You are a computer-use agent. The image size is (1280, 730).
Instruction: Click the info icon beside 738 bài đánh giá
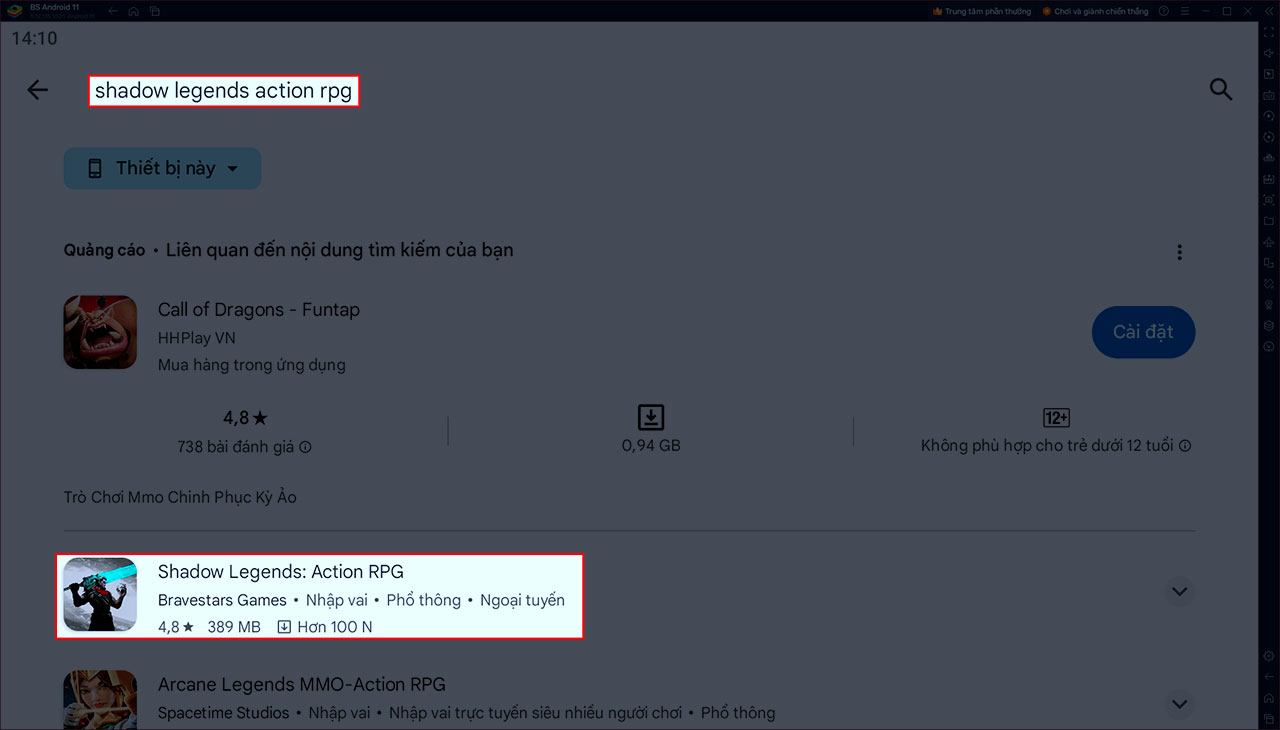[x=305, y=447]
